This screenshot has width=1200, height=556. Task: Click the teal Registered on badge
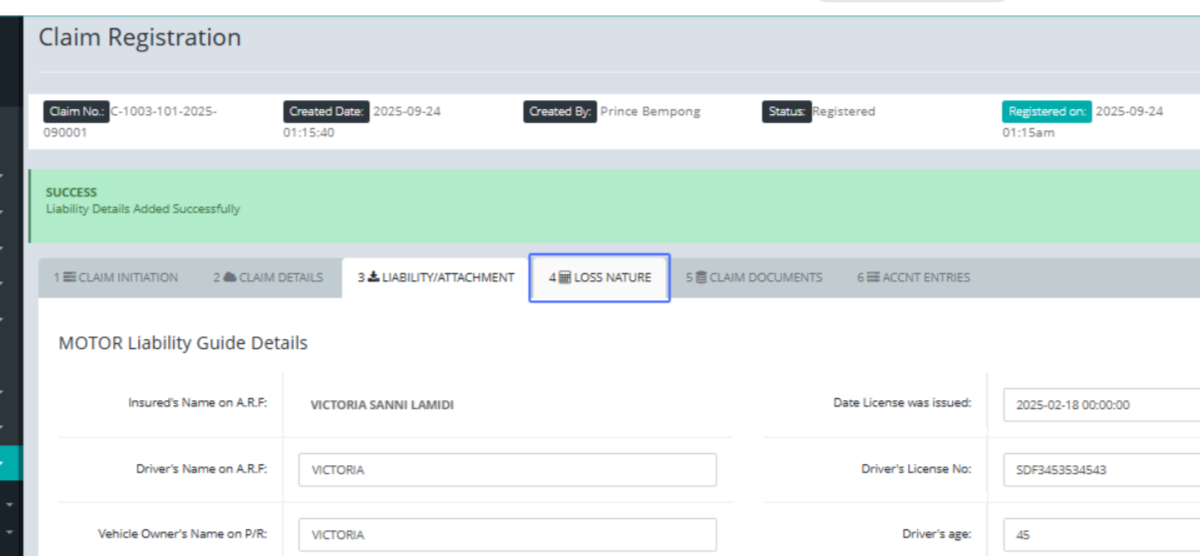pyautogui.click(x=1047, y=112)
